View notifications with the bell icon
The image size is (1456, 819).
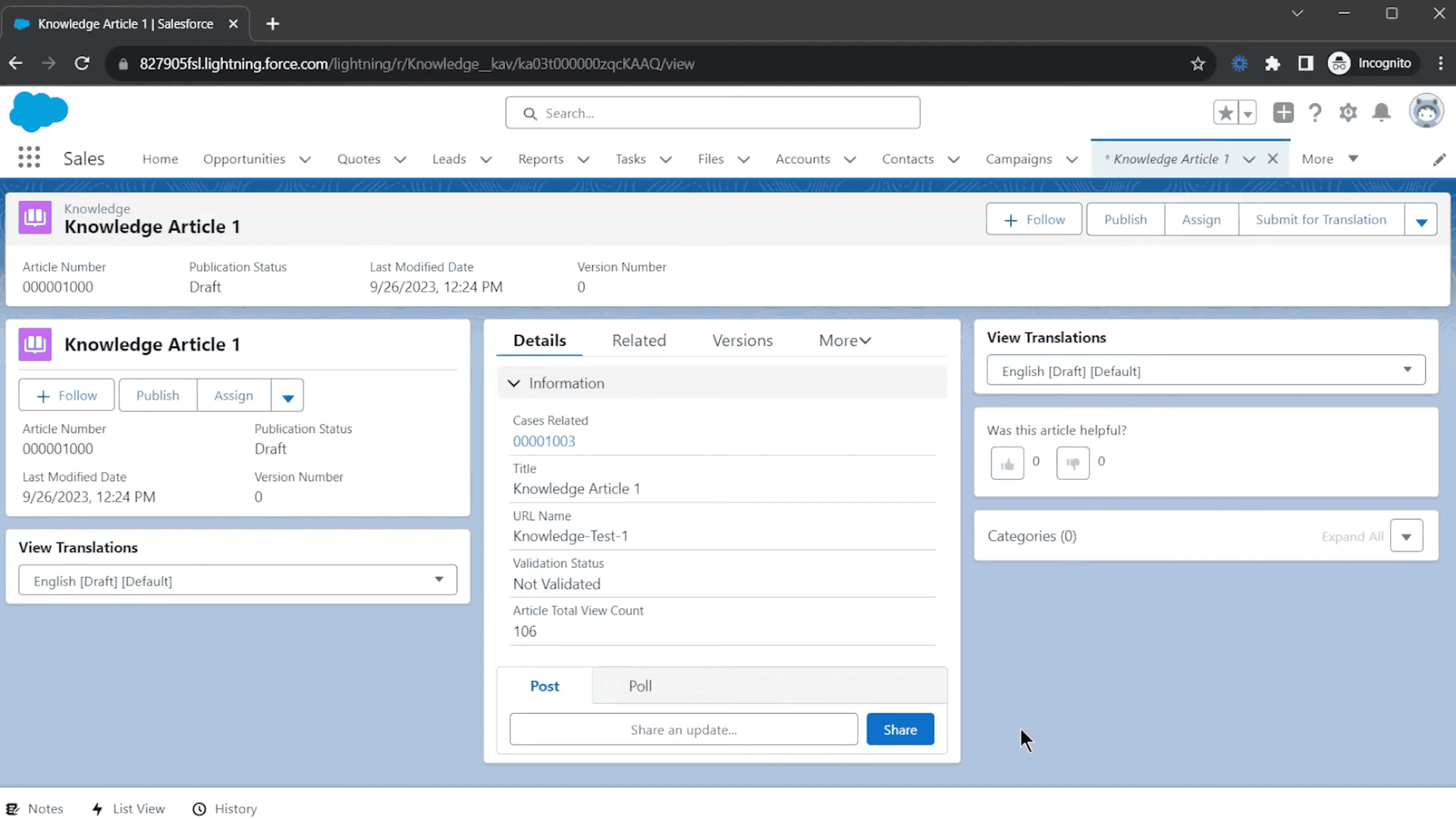pos(1382,112)
